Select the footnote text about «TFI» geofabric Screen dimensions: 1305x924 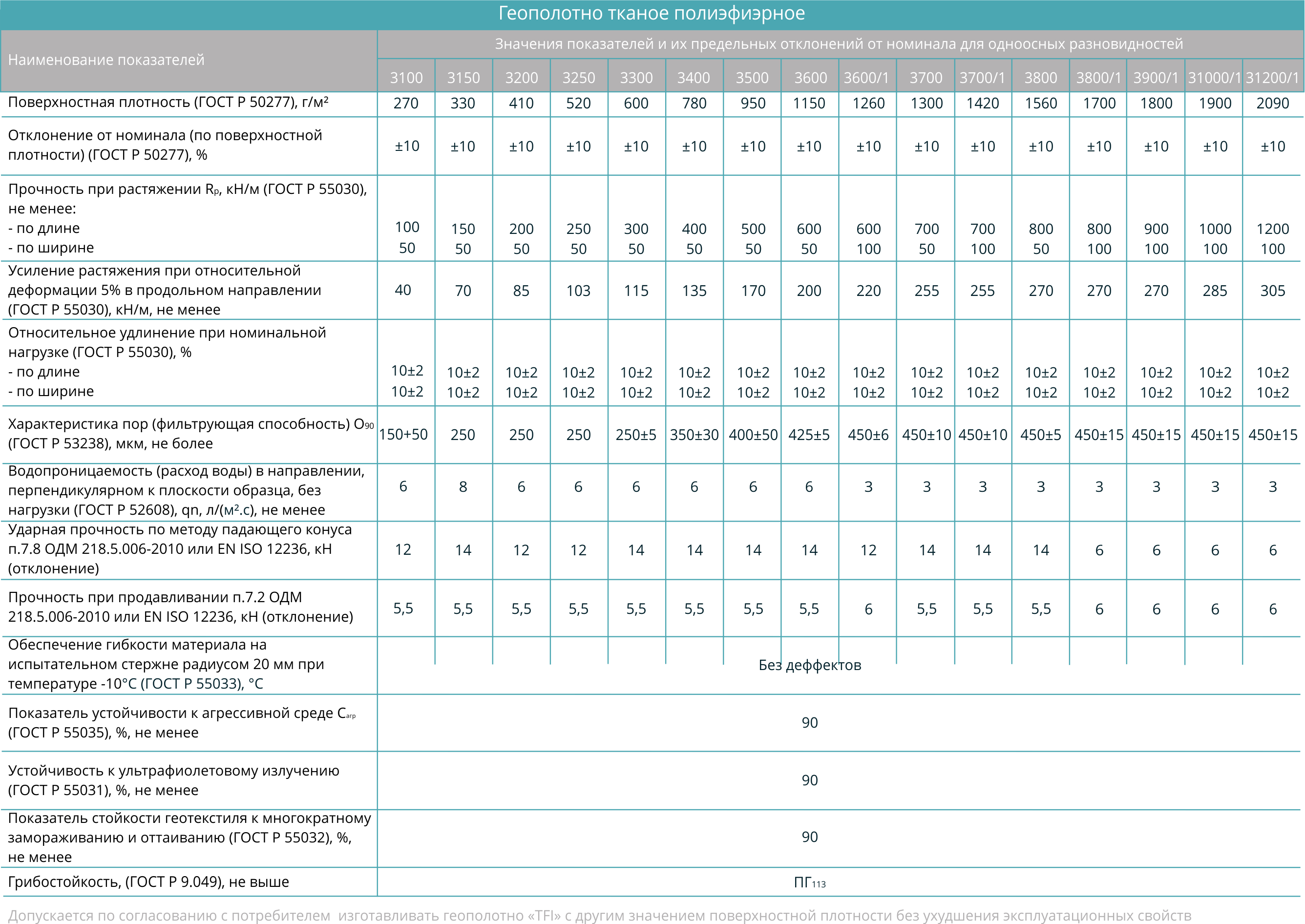pyautogui.click(x=600, y=916)
